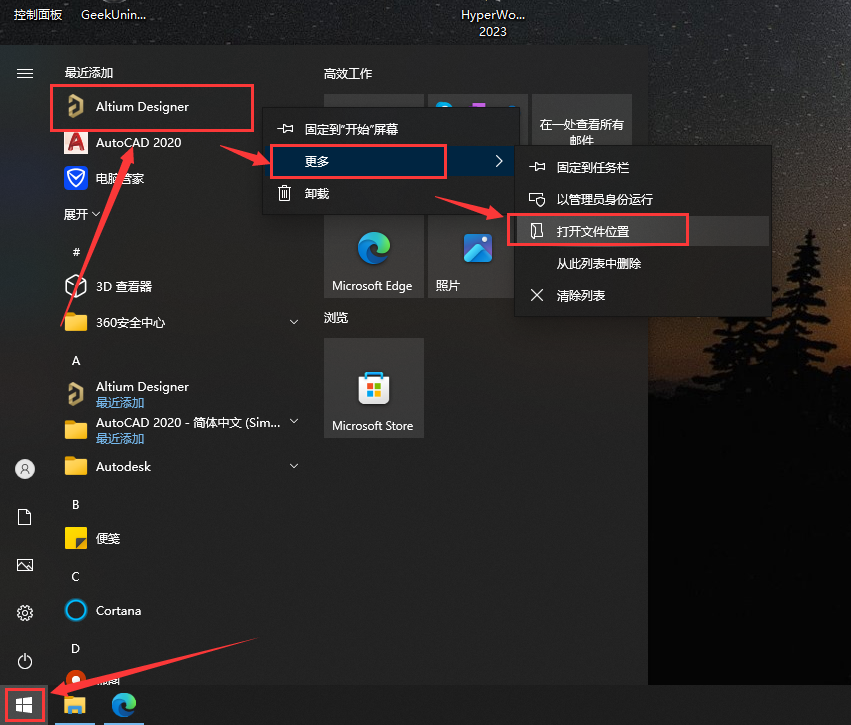Select the HyperWo... 2023 desktop shortcut
Screen dimensions: 851x725
point(493,23)
